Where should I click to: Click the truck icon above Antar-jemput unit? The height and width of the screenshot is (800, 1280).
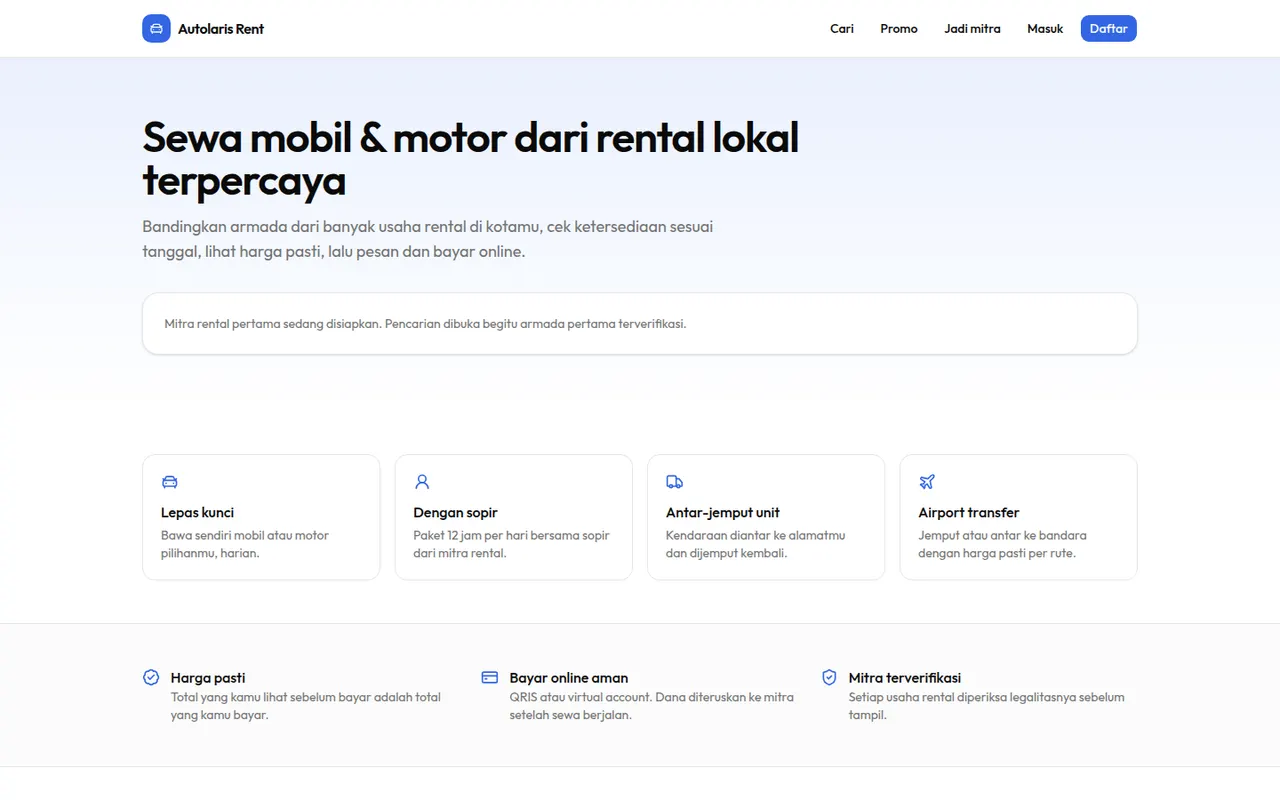(x=675, y=482)
